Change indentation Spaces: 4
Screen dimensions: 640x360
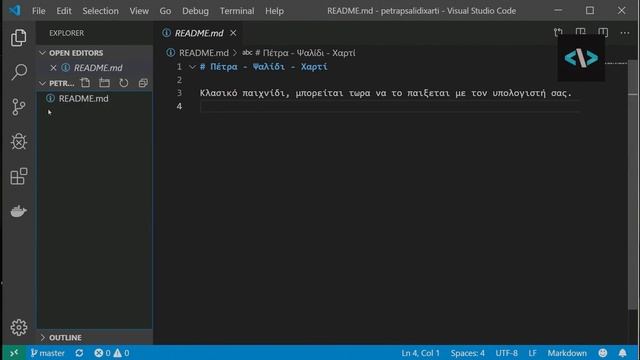[x=468, y=353]
